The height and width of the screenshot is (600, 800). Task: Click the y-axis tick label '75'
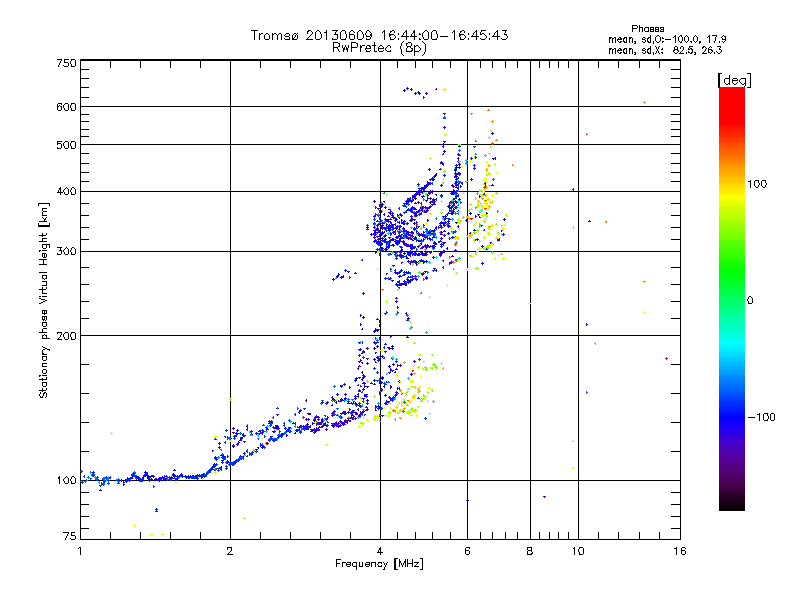click(70, 536)
